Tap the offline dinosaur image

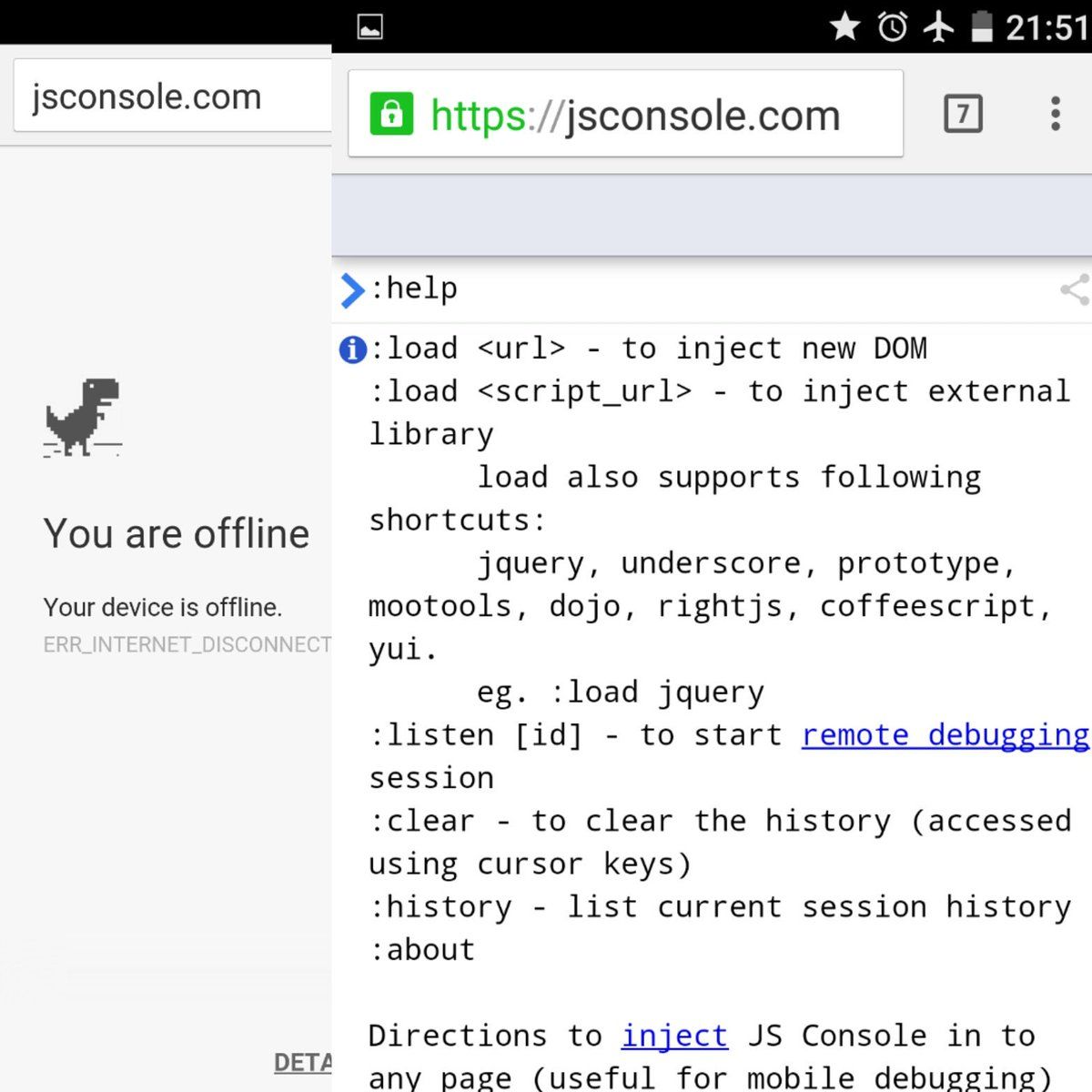pos(83,418)
